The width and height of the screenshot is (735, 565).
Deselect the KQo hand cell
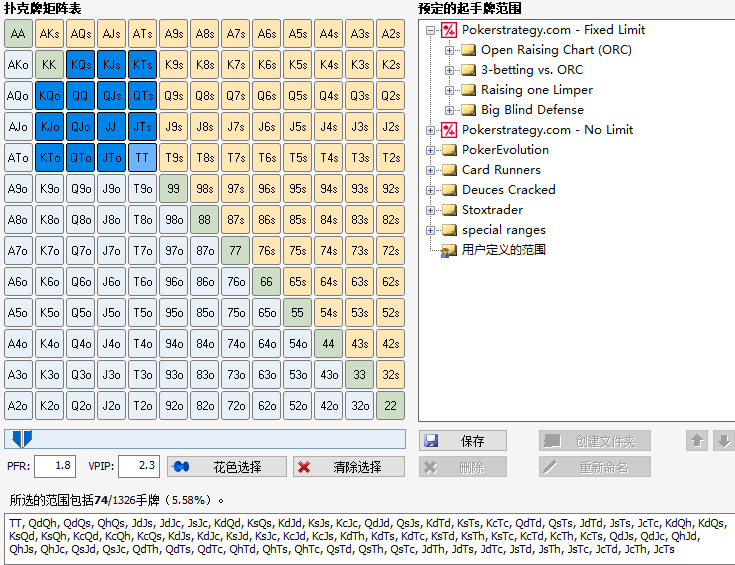point(49,96)
